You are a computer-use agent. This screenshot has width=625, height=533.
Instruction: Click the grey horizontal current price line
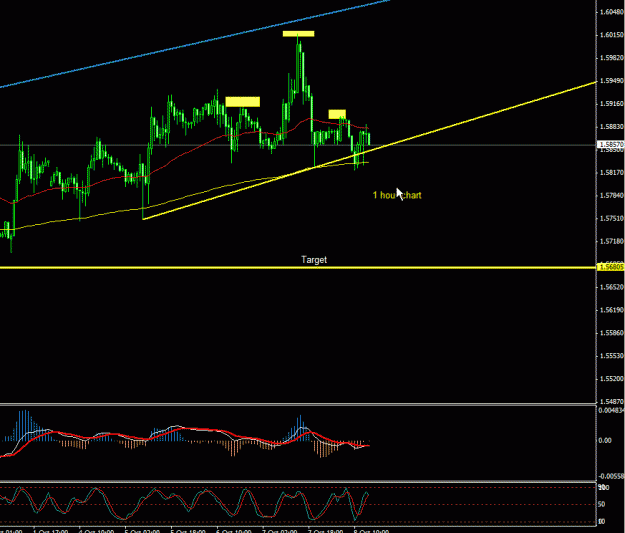click(297, 145)
